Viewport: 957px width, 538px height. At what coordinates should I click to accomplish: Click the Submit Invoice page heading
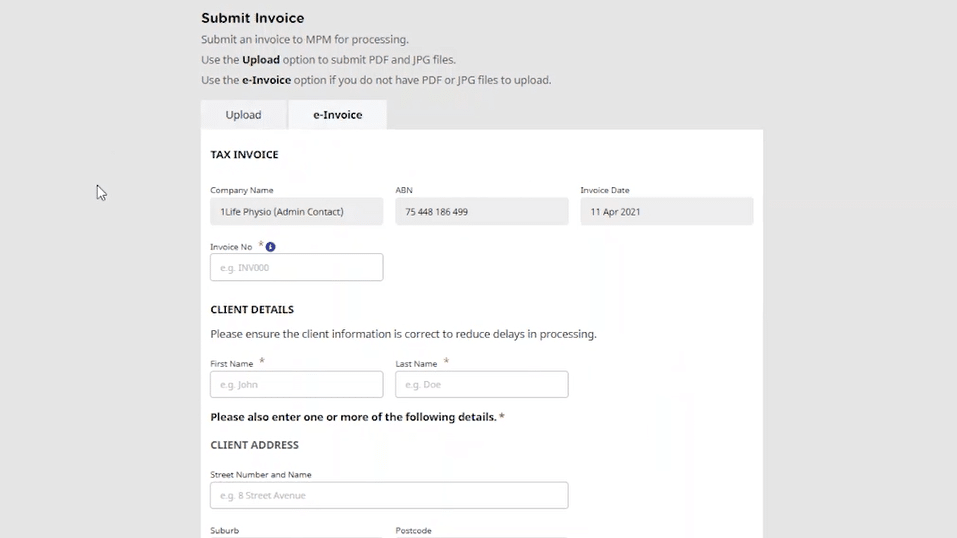tap(252, 18)
